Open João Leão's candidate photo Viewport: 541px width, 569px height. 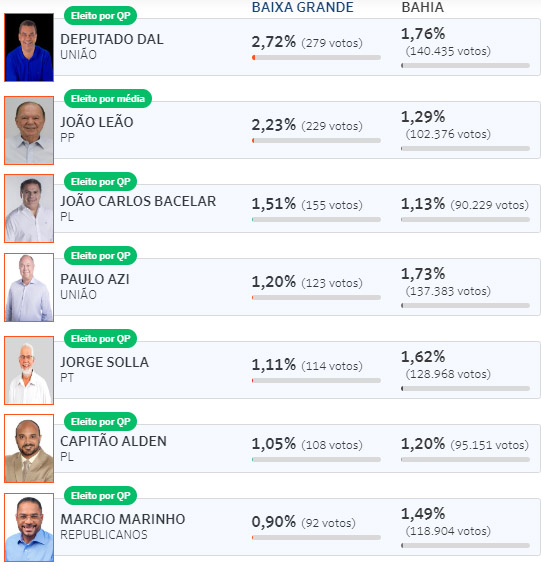pos(29,130)
